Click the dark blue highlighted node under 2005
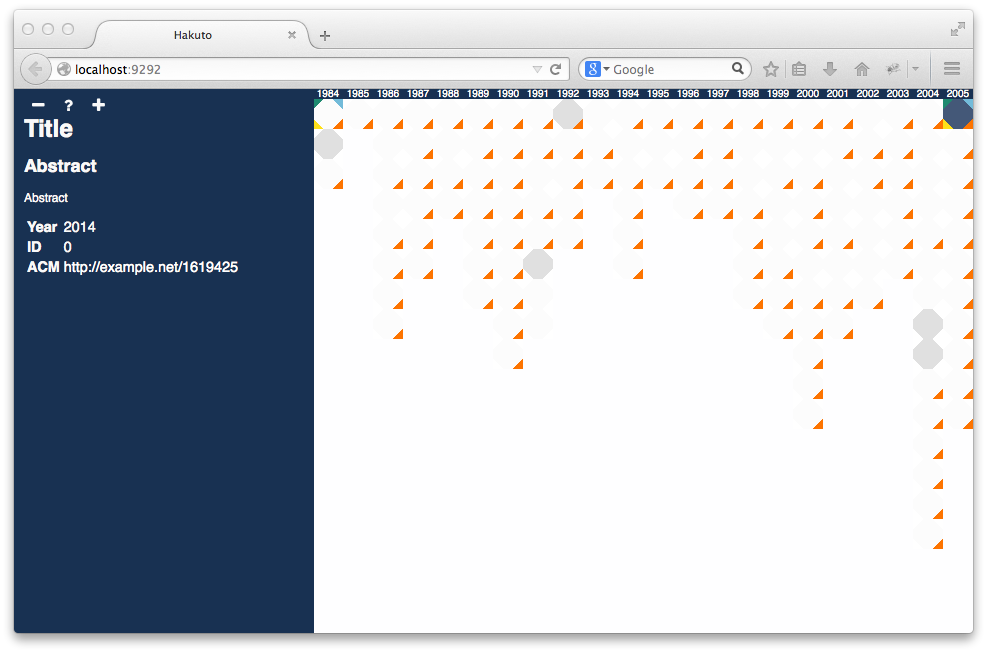 coord(958,114)
